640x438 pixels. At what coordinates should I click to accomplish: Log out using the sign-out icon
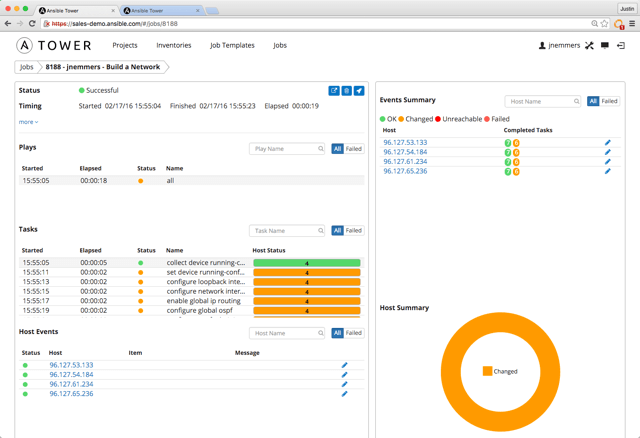tap(621, 45)
